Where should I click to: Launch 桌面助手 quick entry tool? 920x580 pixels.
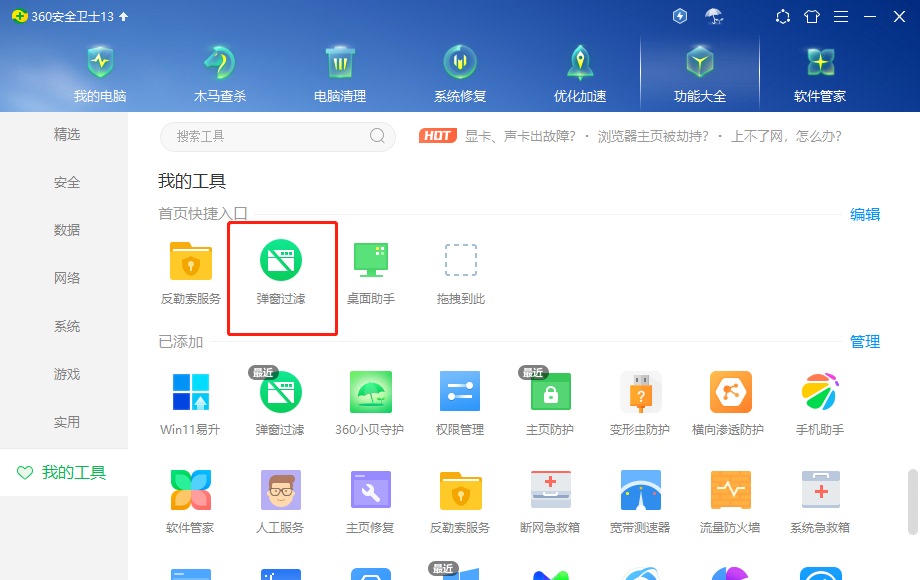tap(371, 273)
